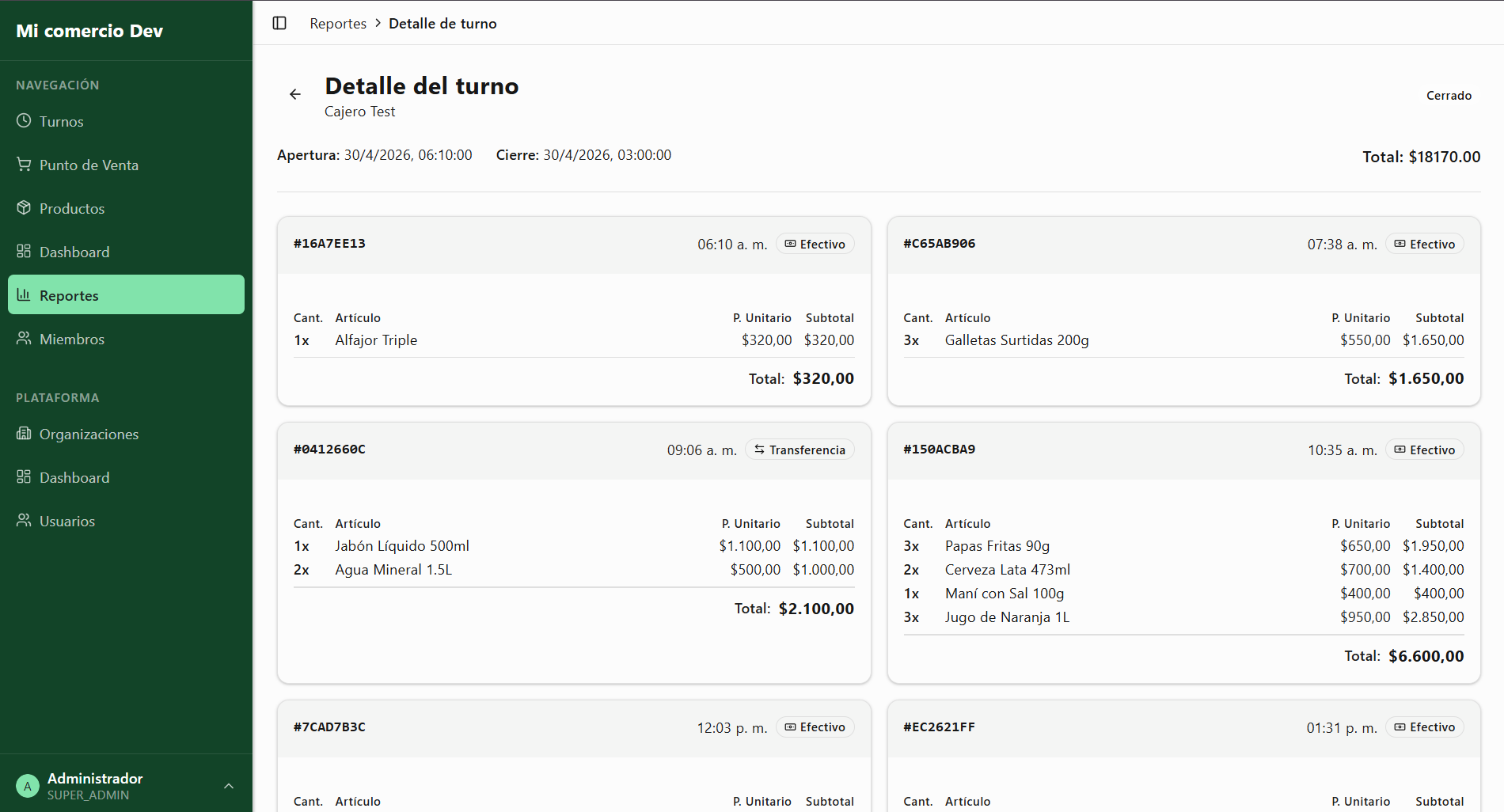Click the Turnos clock icon
1504x812 pixels.
(24, 121)
